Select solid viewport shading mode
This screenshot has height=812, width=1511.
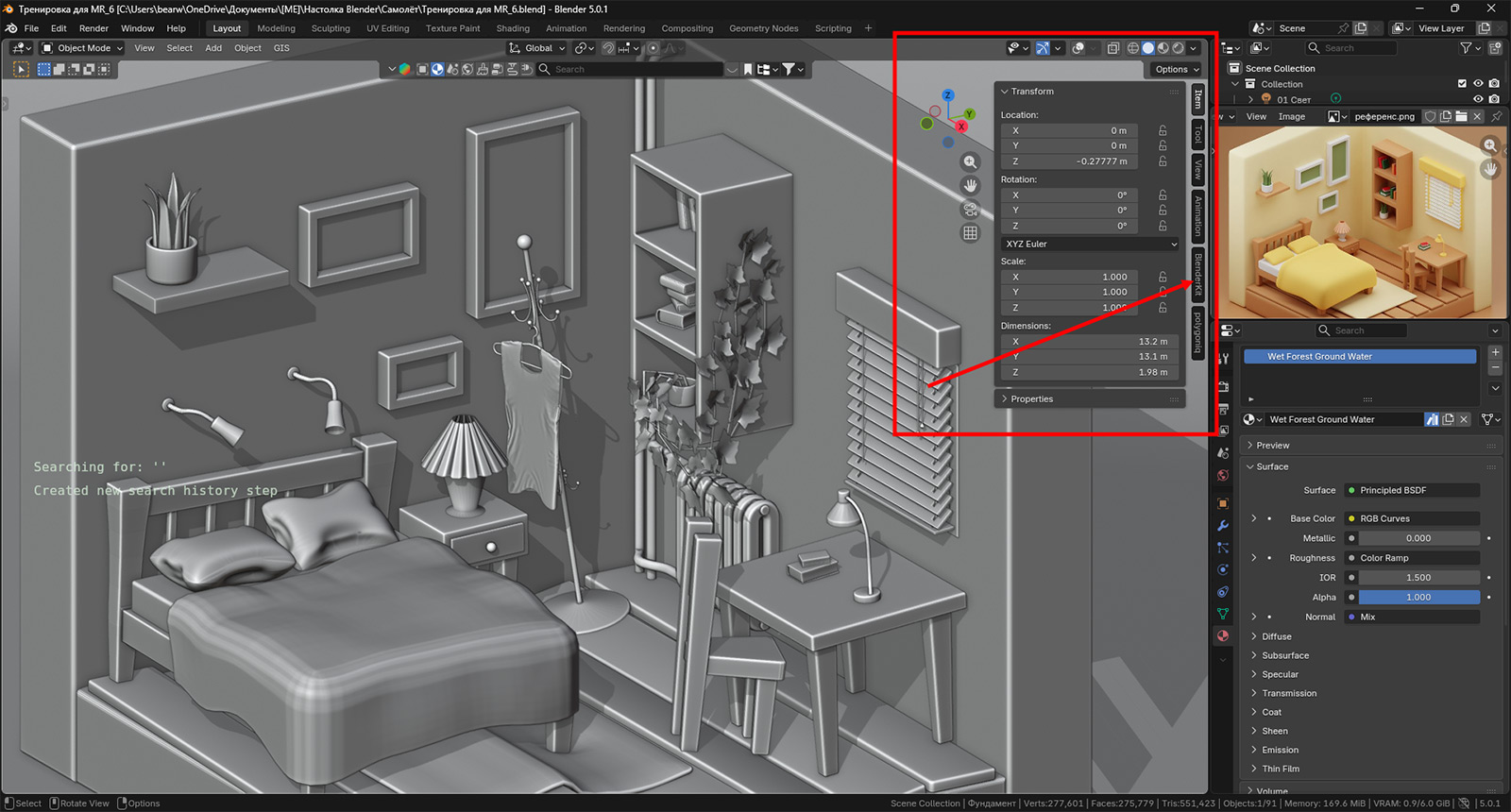tap(1148, 48)
